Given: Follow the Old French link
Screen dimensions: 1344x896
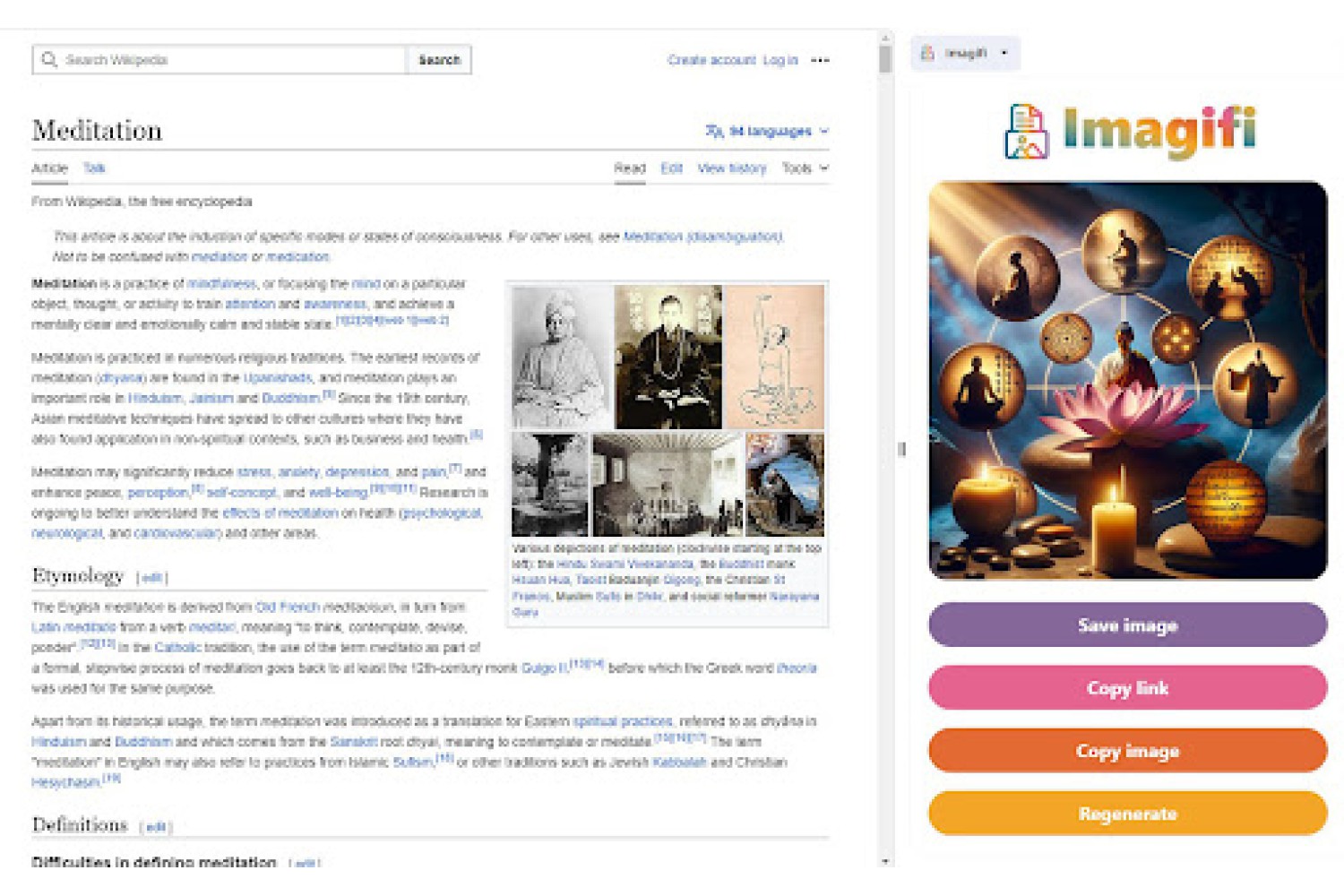Looking at the screenshot, I should tap(287, 607).
